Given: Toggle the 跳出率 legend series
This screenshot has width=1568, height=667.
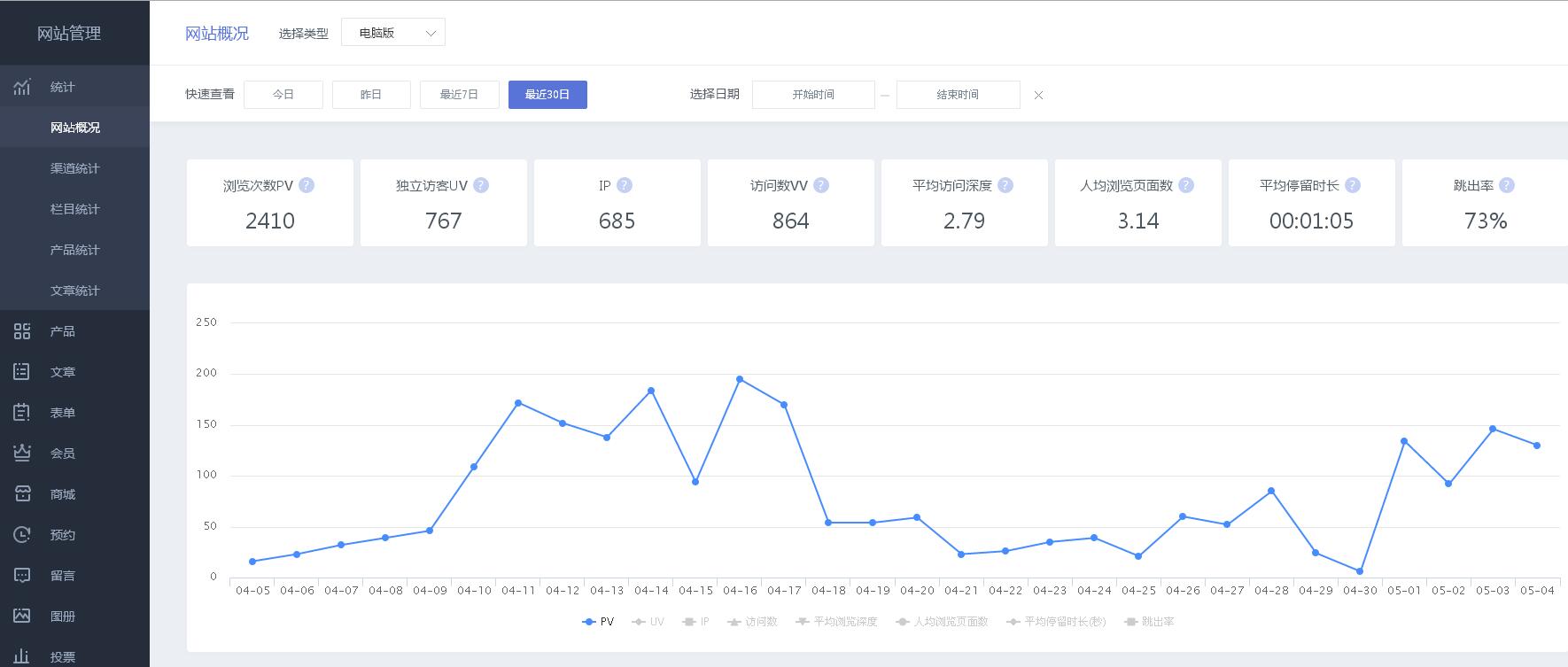Looking at the screenshot, I should (x=1149, y=622).
